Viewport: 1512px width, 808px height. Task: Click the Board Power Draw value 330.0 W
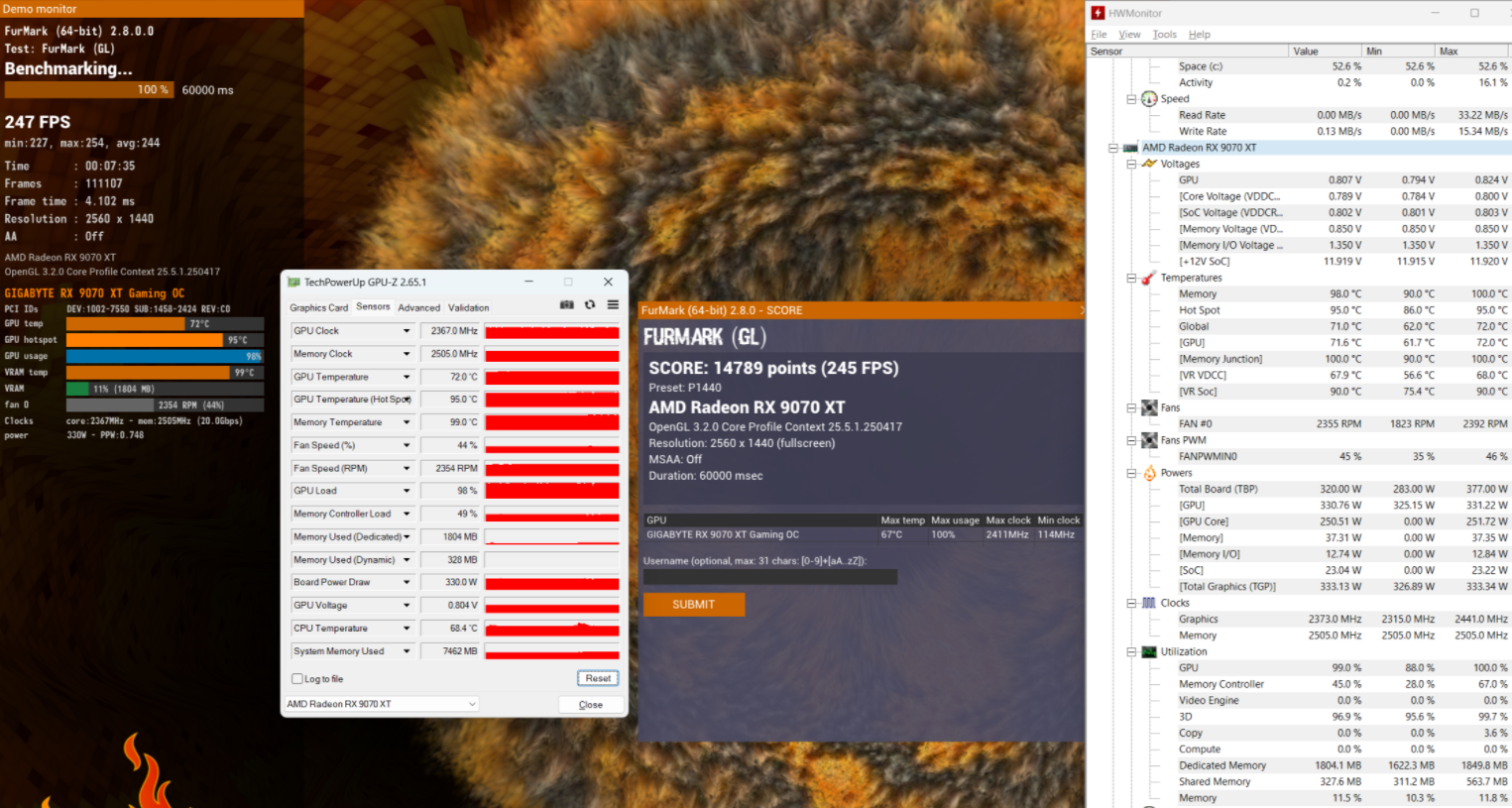pos(450,582)
